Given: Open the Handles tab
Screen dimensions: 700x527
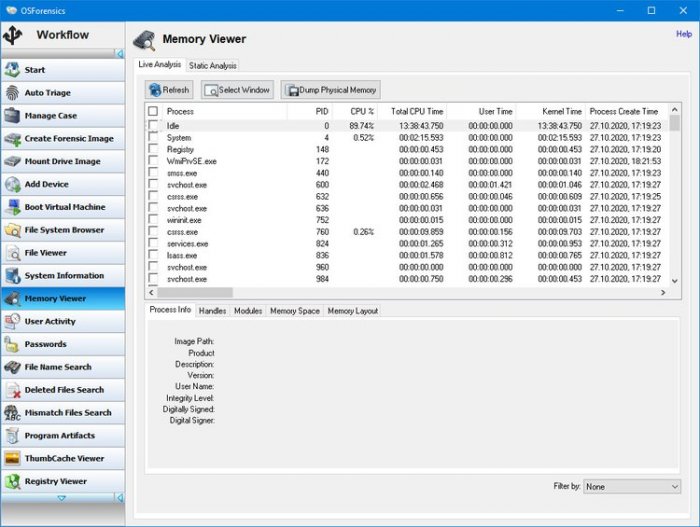Looking at the screenshot, I should pos(212,311).
